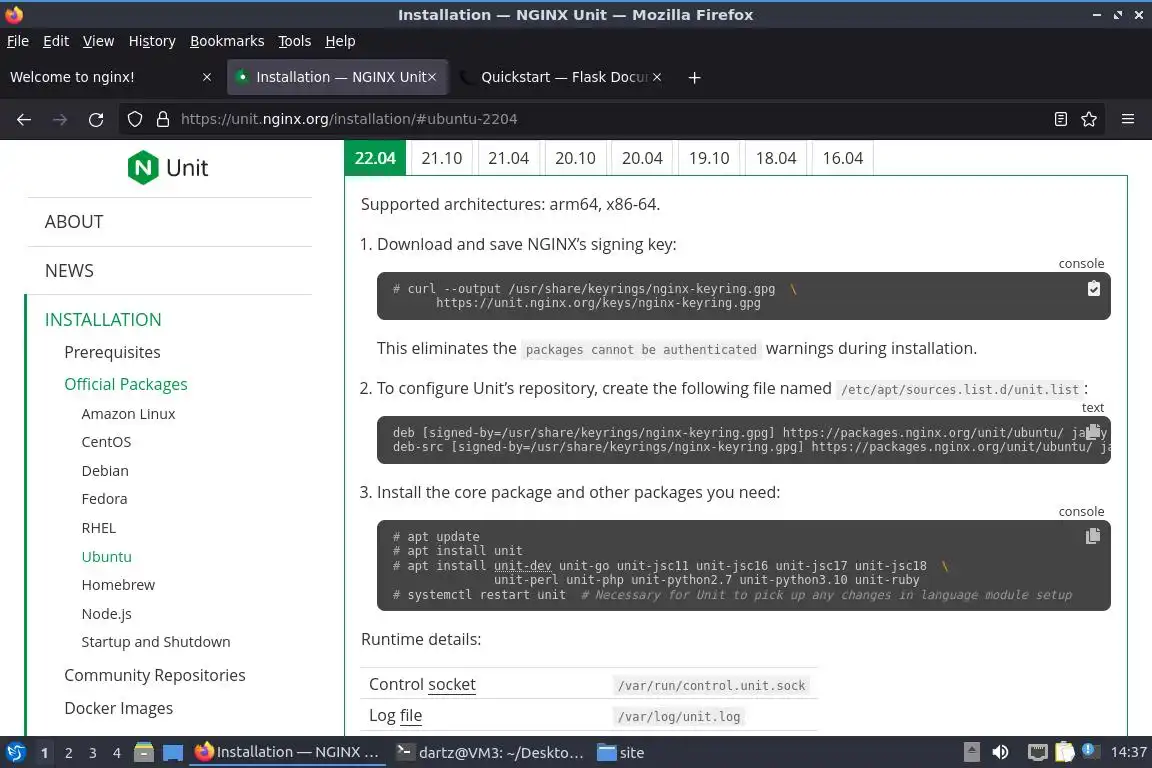
Task: Click the NGINX Unit logo
Action: click(168, 168)
